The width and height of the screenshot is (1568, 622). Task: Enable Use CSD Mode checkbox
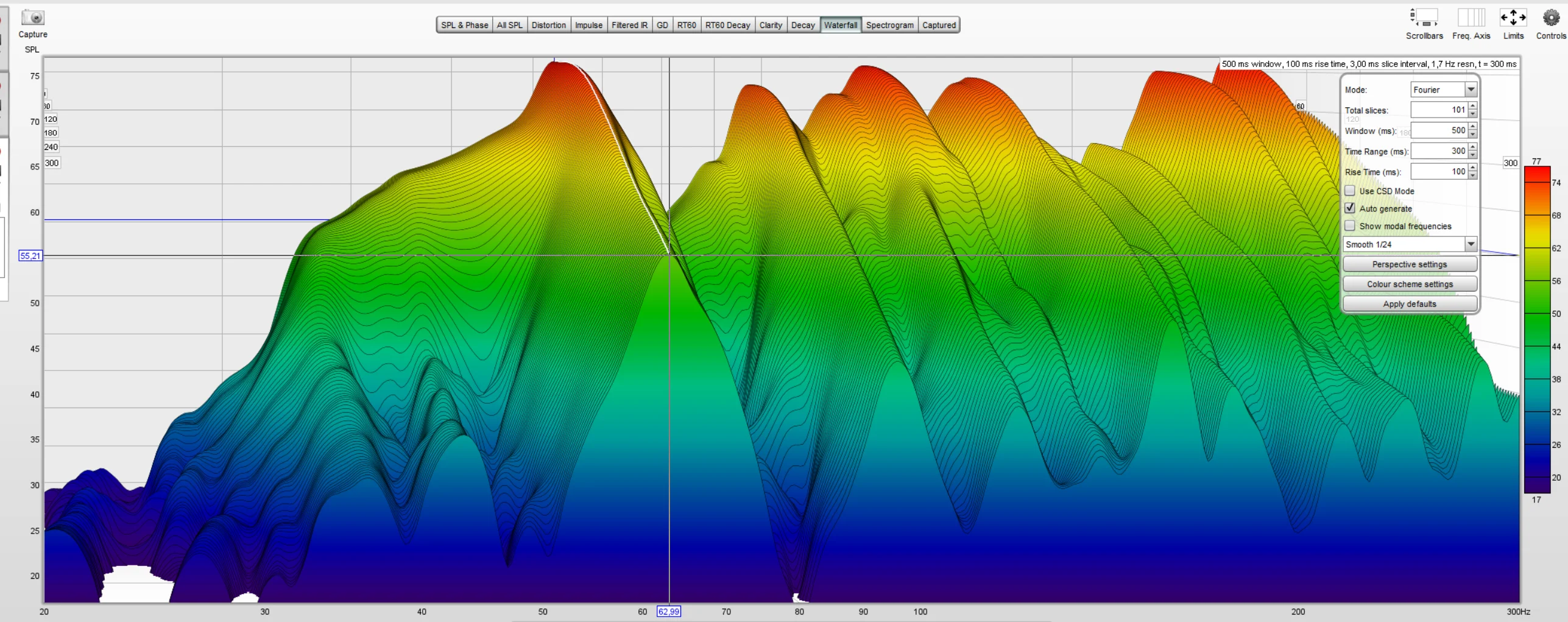pos(1350,191)
